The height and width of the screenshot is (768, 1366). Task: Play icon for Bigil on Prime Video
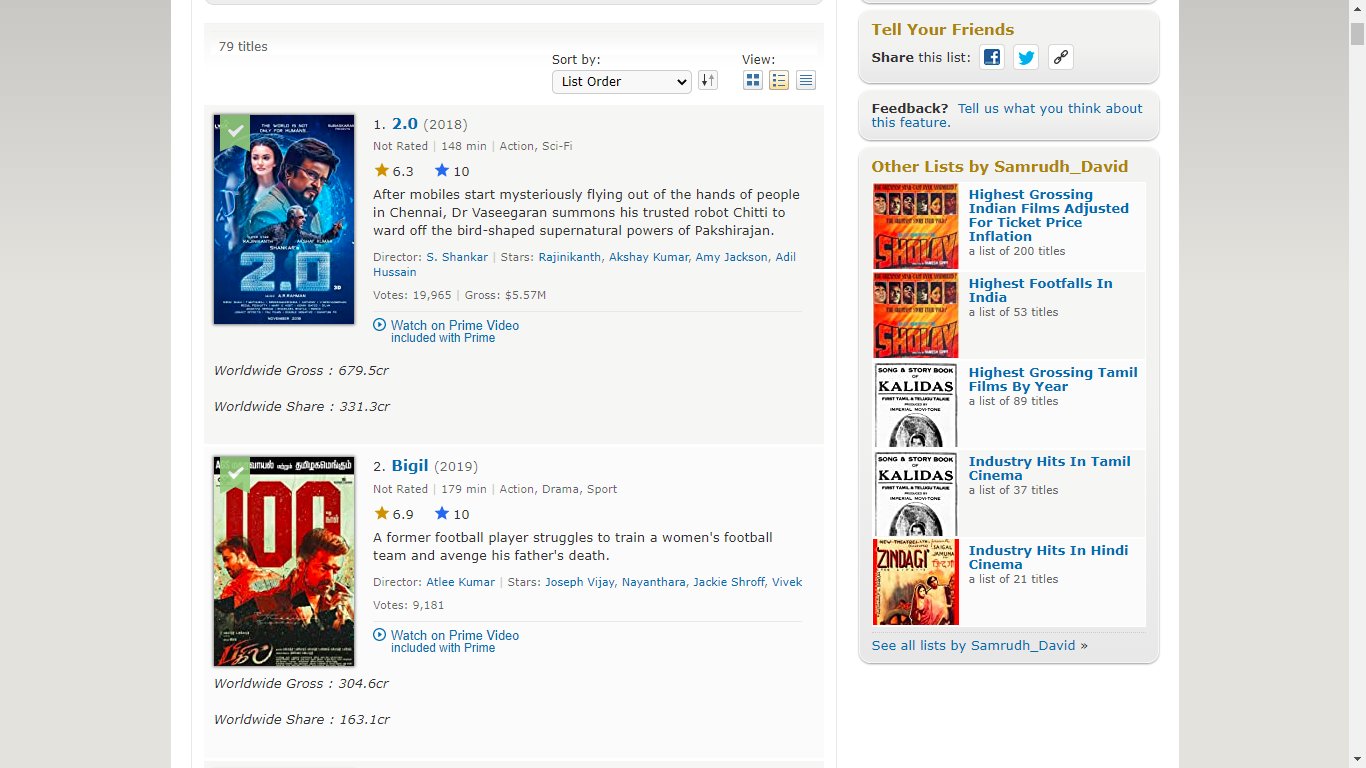tap(380, 635)
